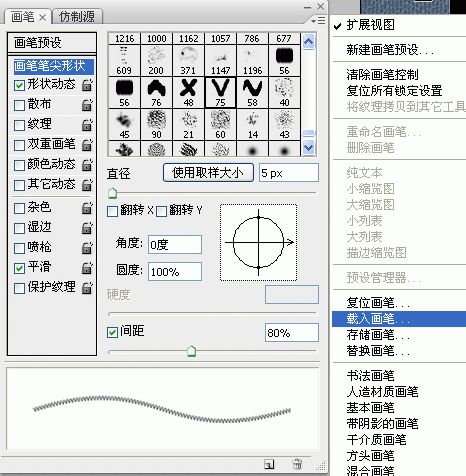
Task: Uncheck the 平滑 checkbox
Action: pyautogui.click(x=19, y=268)
